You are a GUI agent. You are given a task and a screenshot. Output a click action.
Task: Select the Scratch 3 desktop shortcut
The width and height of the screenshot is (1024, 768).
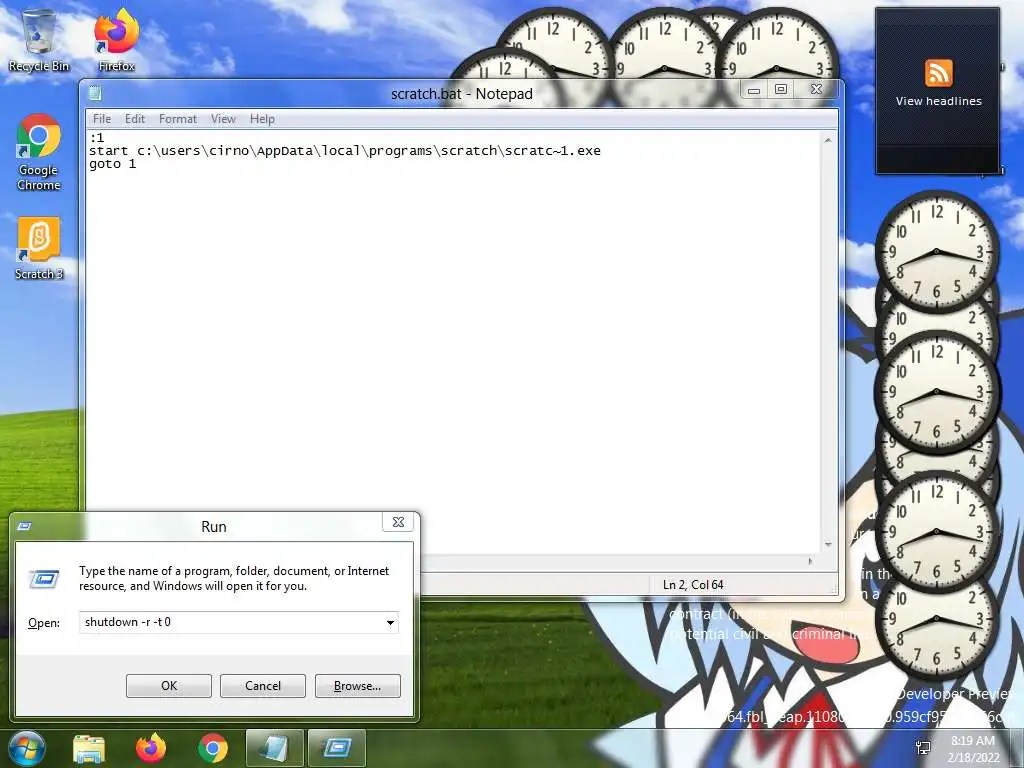[x=39, y=249]
